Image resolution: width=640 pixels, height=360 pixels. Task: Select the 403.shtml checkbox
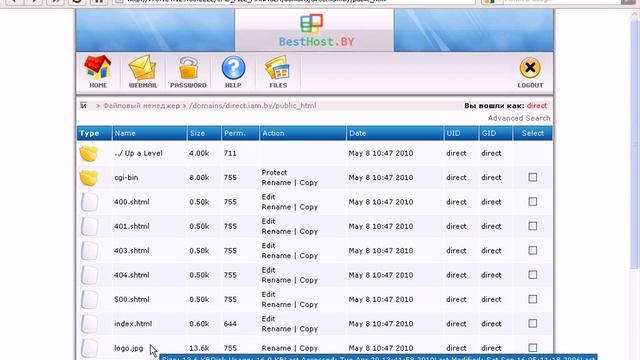pyautogui.click(x=533, y=251)
